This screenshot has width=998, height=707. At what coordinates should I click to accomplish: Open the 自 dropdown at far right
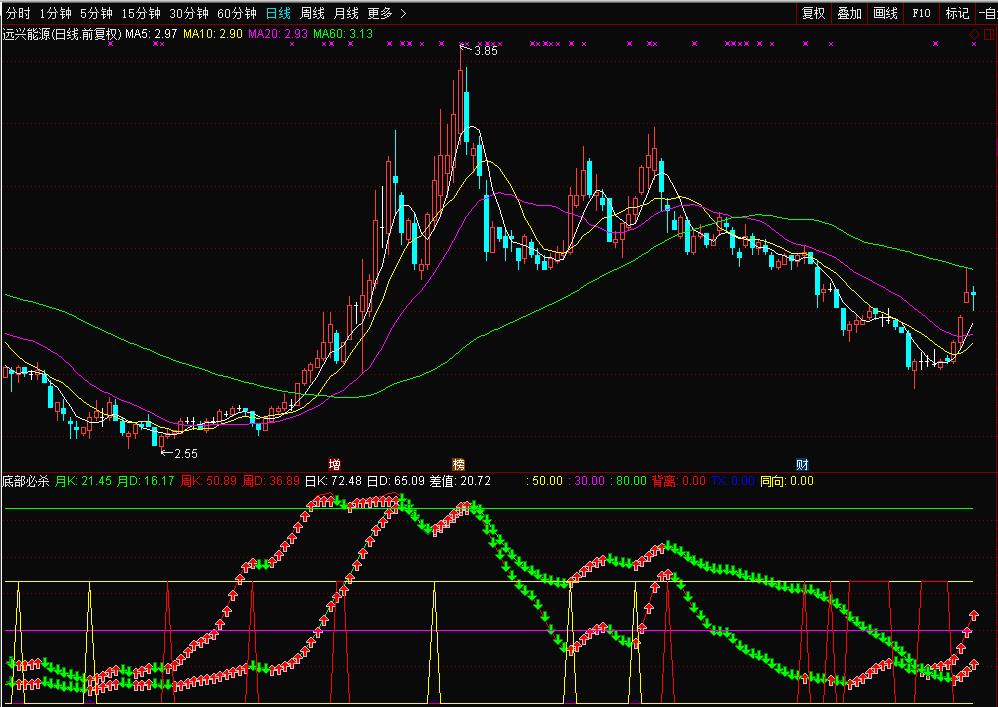[988, 13]
